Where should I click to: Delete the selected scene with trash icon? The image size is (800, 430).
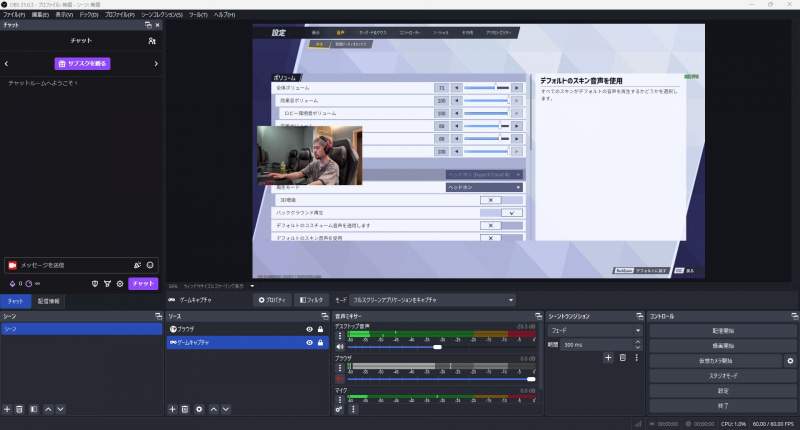point(19,409)
